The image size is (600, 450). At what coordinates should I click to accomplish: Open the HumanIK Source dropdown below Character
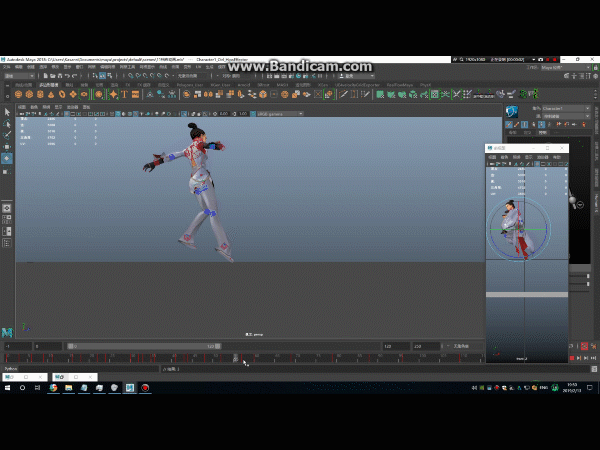tap(566, 116)
